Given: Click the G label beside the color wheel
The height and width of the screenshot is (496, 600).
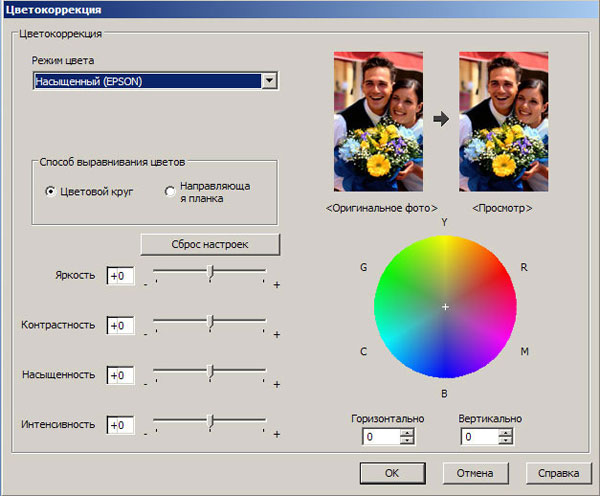Looking at the screenshot, I should pyautogui.click(x=364, y=267).
